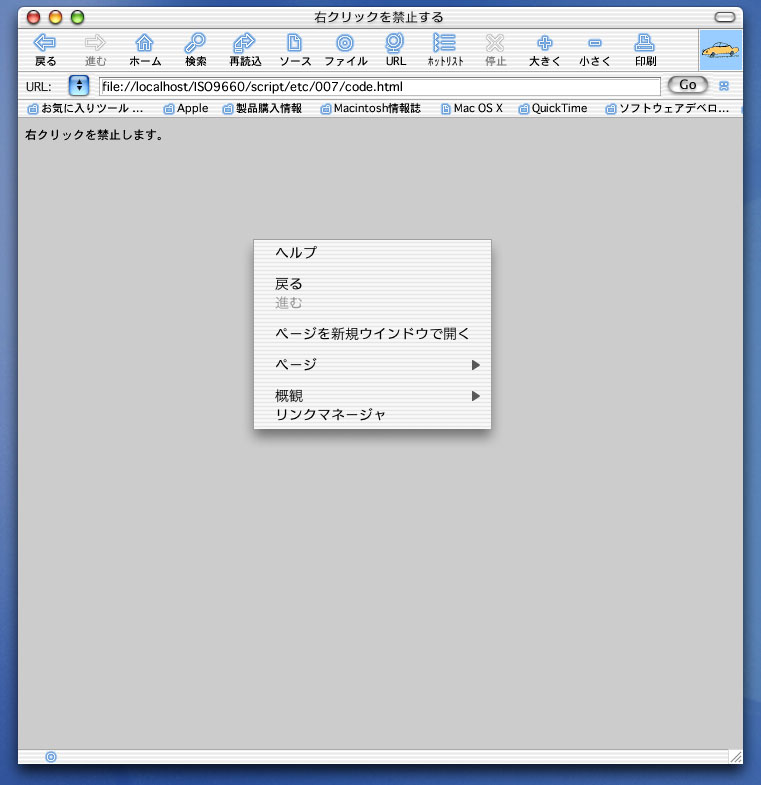
Task: Click the red close window button
Action: 34,18
